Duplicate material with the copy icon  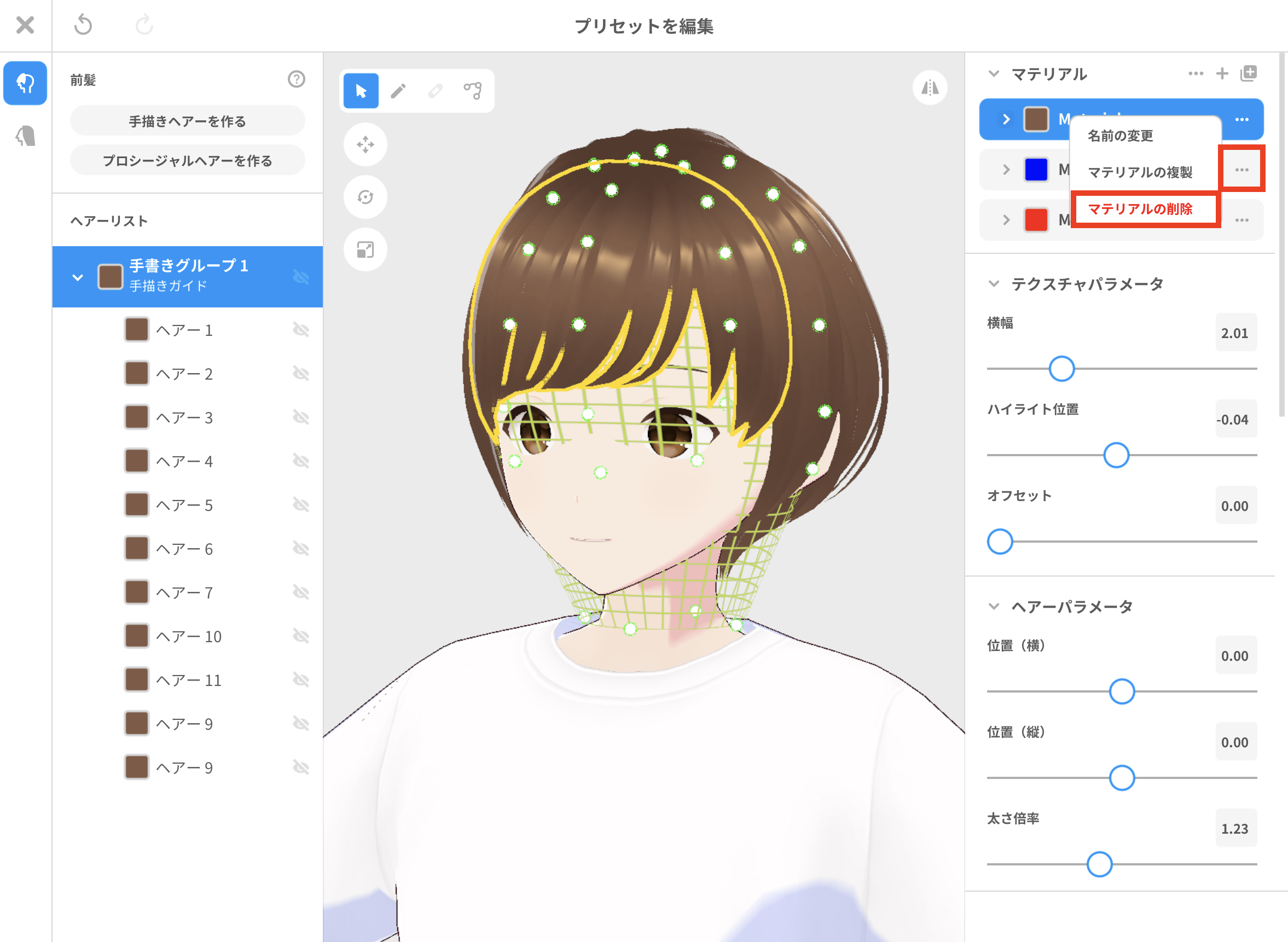pyautogui.click(x=1249, y=73)
